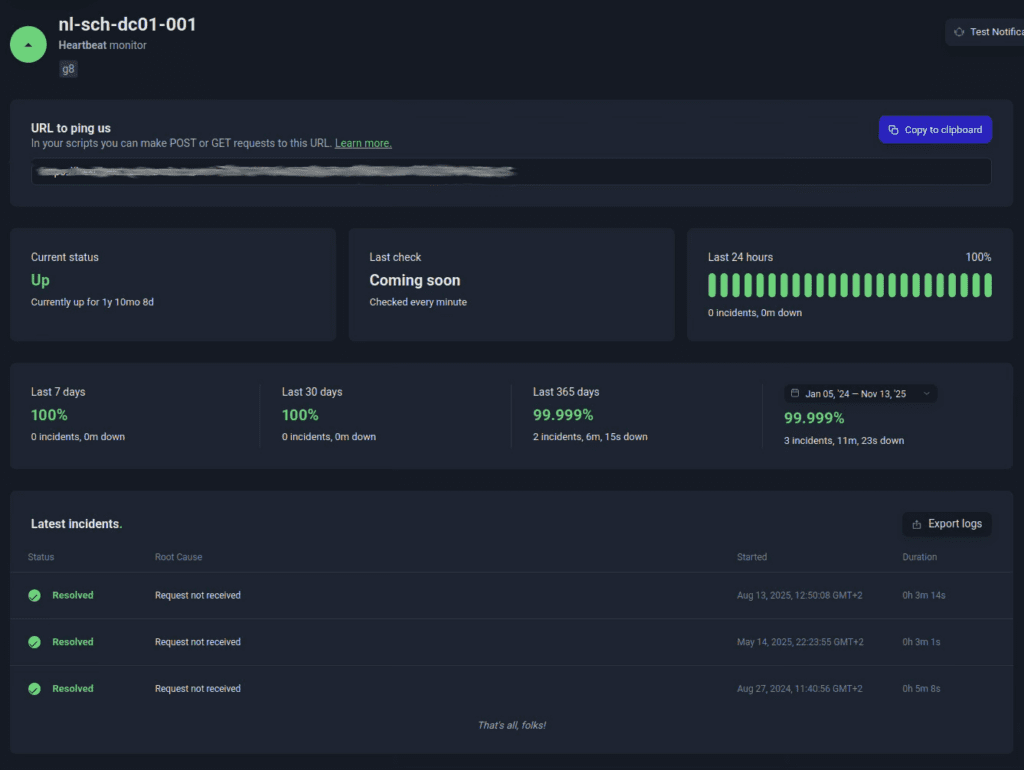
Task: Click the Resolved label on the first incident
Action: (70, 595)
